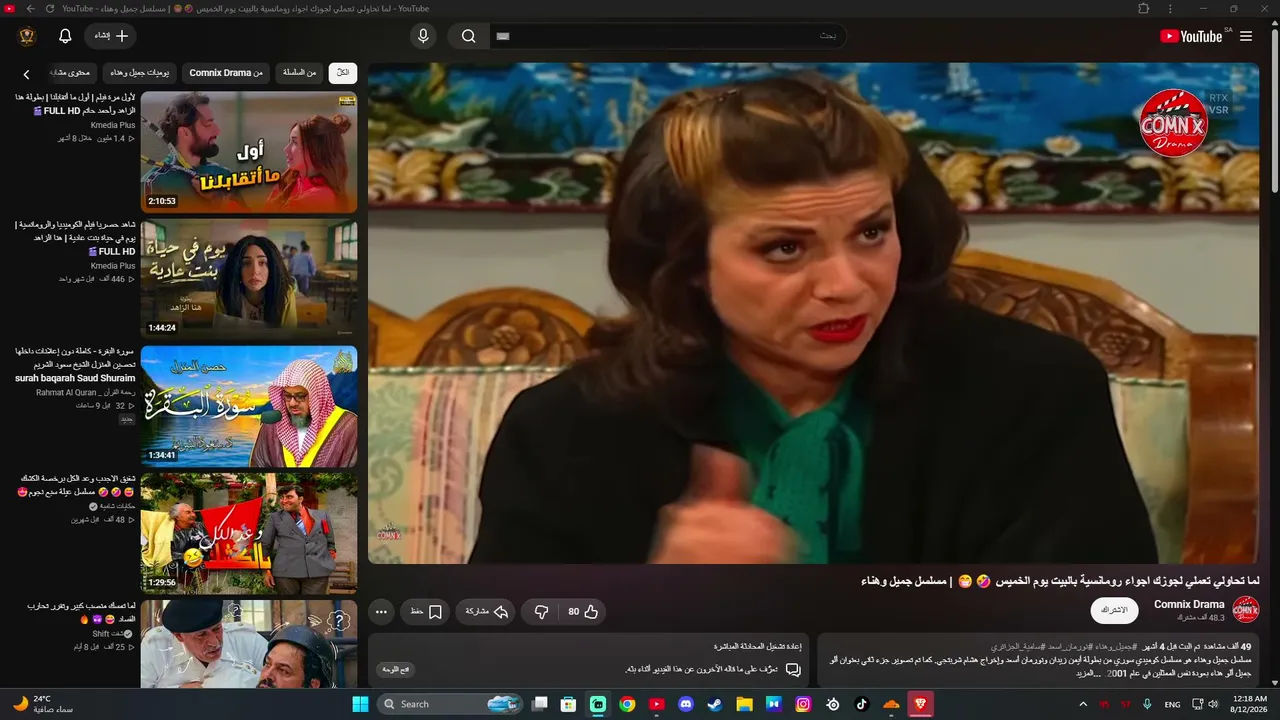
Task: Go back in the browser
Action: pyautogui.click(x=30, y=9)
